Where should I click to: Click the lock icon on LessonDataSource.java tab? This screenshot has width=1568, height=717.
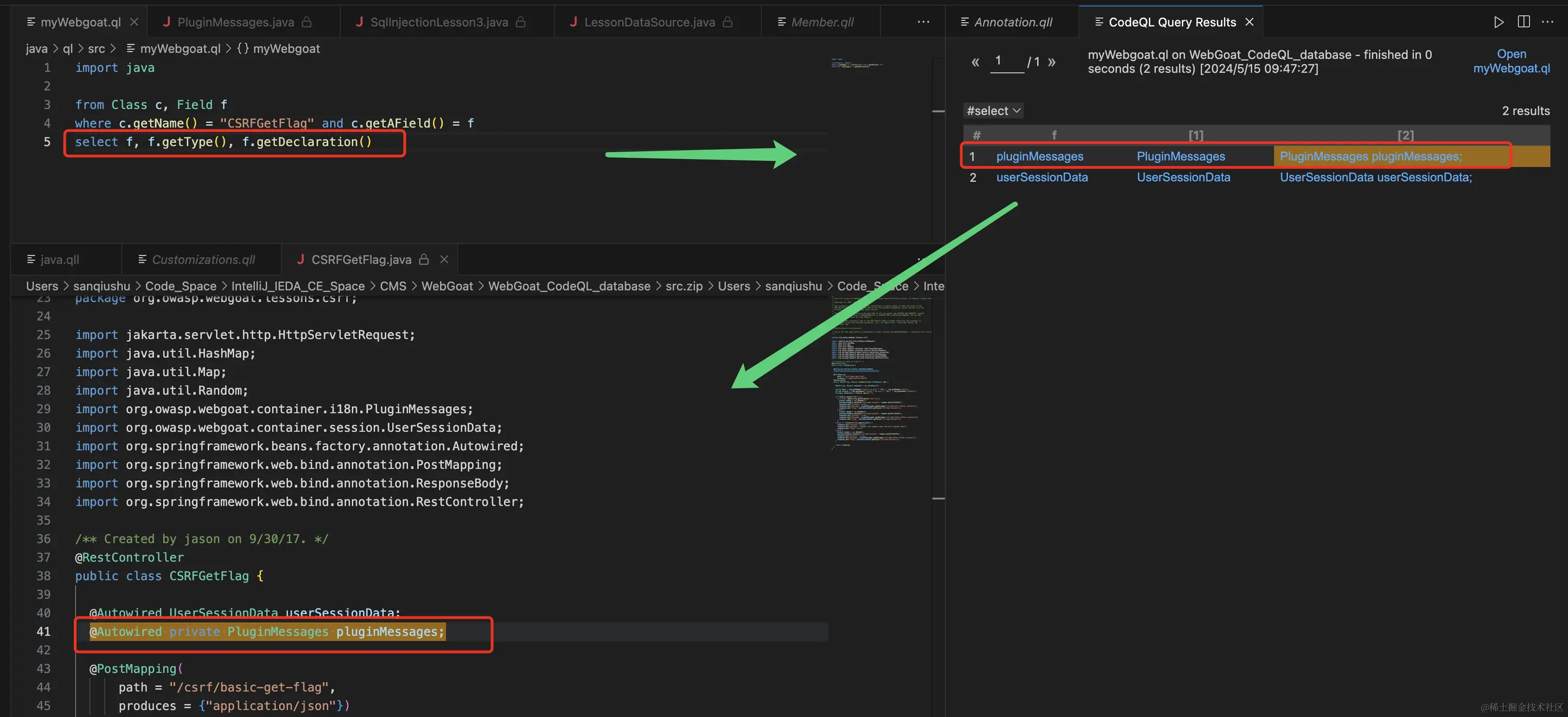click(727, 22)
